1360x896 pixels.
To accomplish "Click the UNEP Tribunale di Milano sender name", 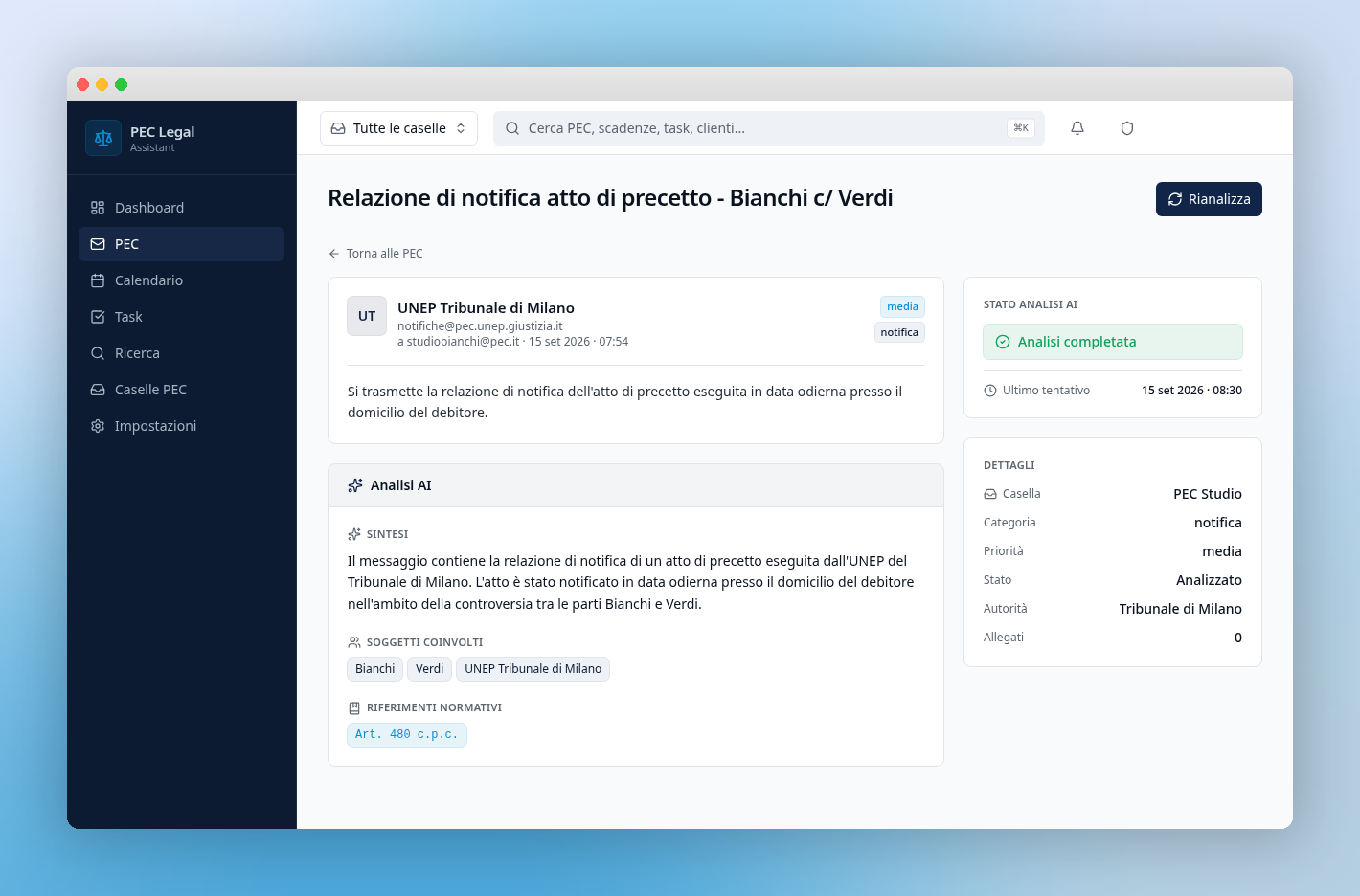I will click(x=486, y=308).
